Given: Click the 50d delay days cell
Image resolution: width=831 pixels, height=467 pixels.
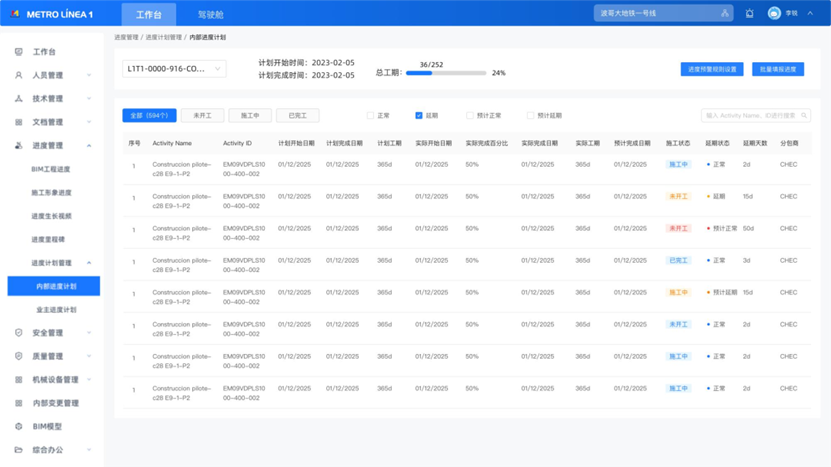Looking at the screenshot, I should 748,228.
